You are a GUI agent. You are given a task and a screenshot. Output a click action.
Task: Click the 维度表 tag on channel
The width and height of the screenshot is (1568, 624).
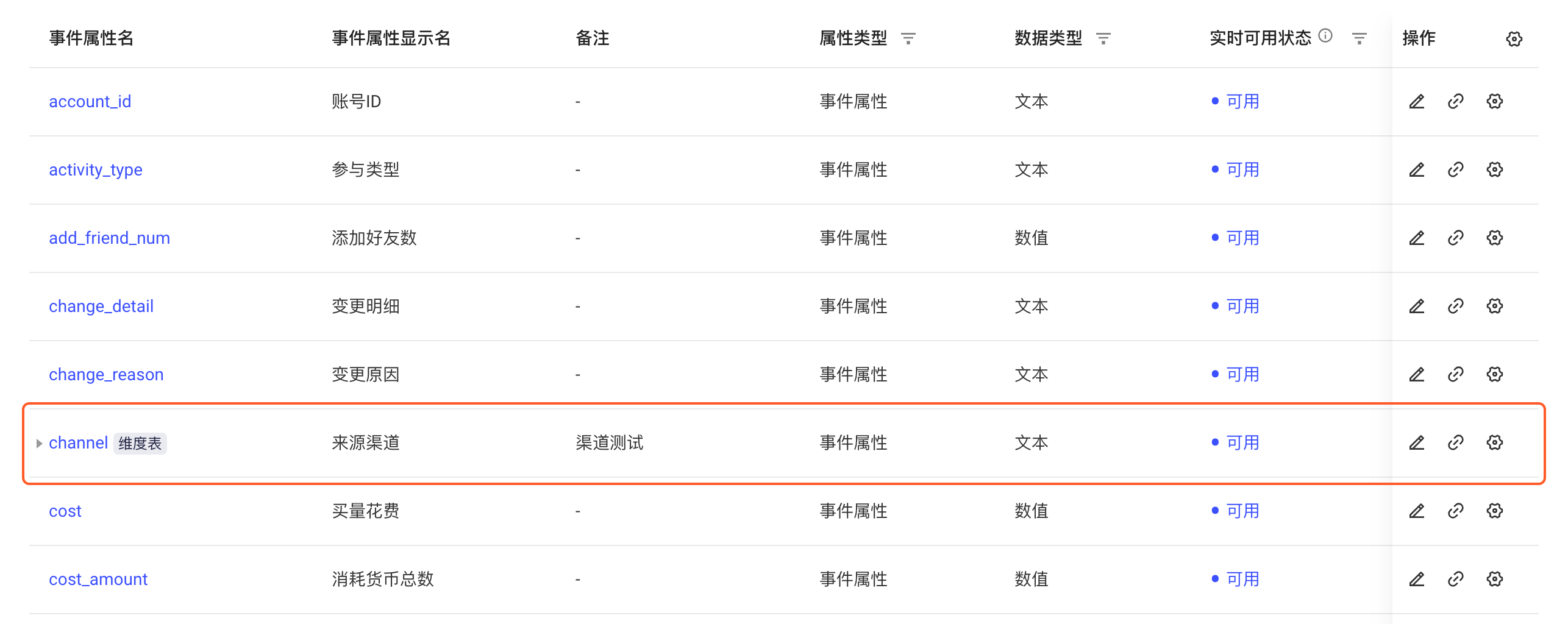click(x=140, y=443)
